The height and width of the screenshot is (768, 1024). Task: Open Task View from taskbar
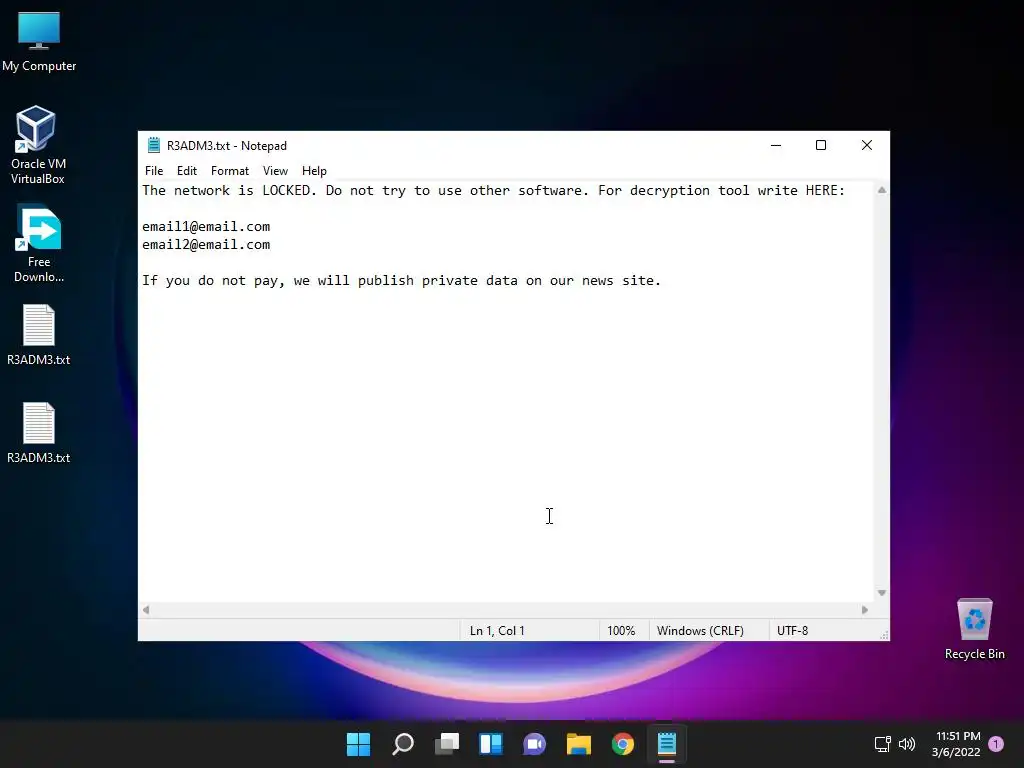click(447, 744)
